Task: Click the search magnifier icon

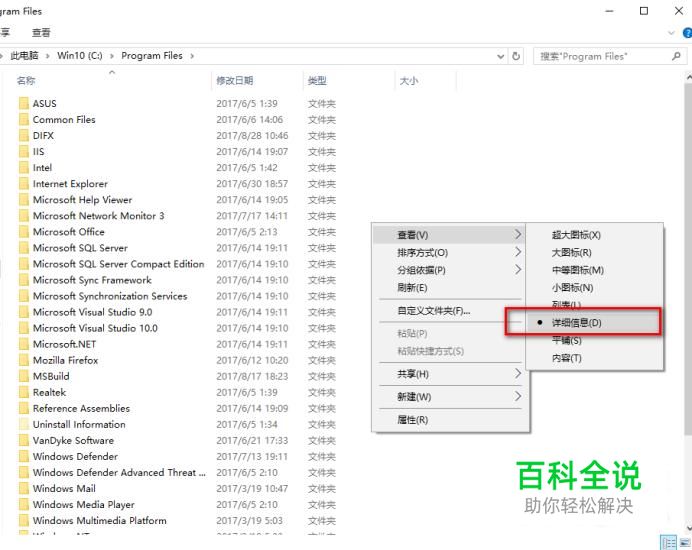Action: pos(676,56)
